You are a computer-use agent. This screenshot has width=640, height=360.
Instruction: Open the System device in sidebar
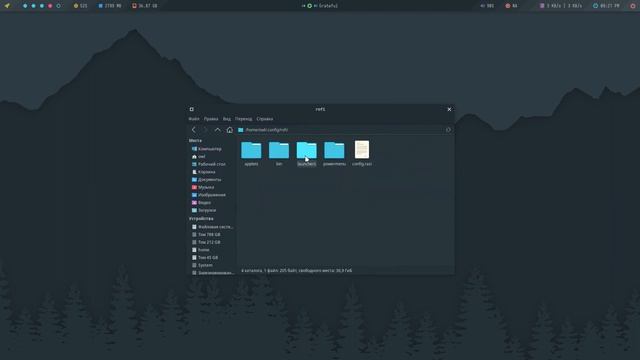tap(202, 265)
